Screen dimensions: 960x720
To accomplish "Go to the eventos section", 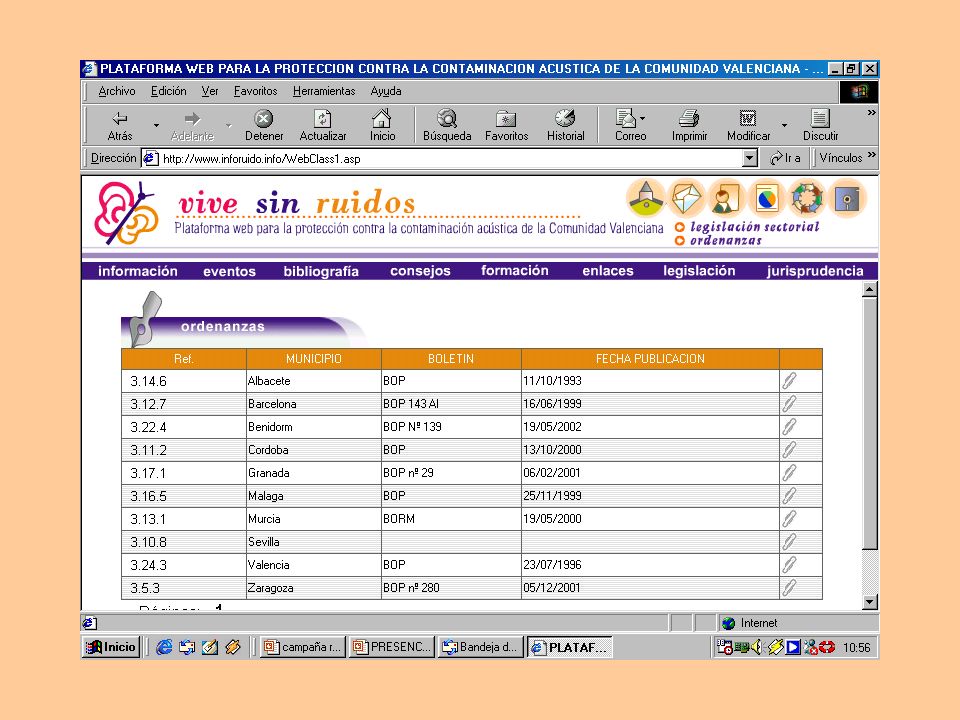I will click(230, 271).
